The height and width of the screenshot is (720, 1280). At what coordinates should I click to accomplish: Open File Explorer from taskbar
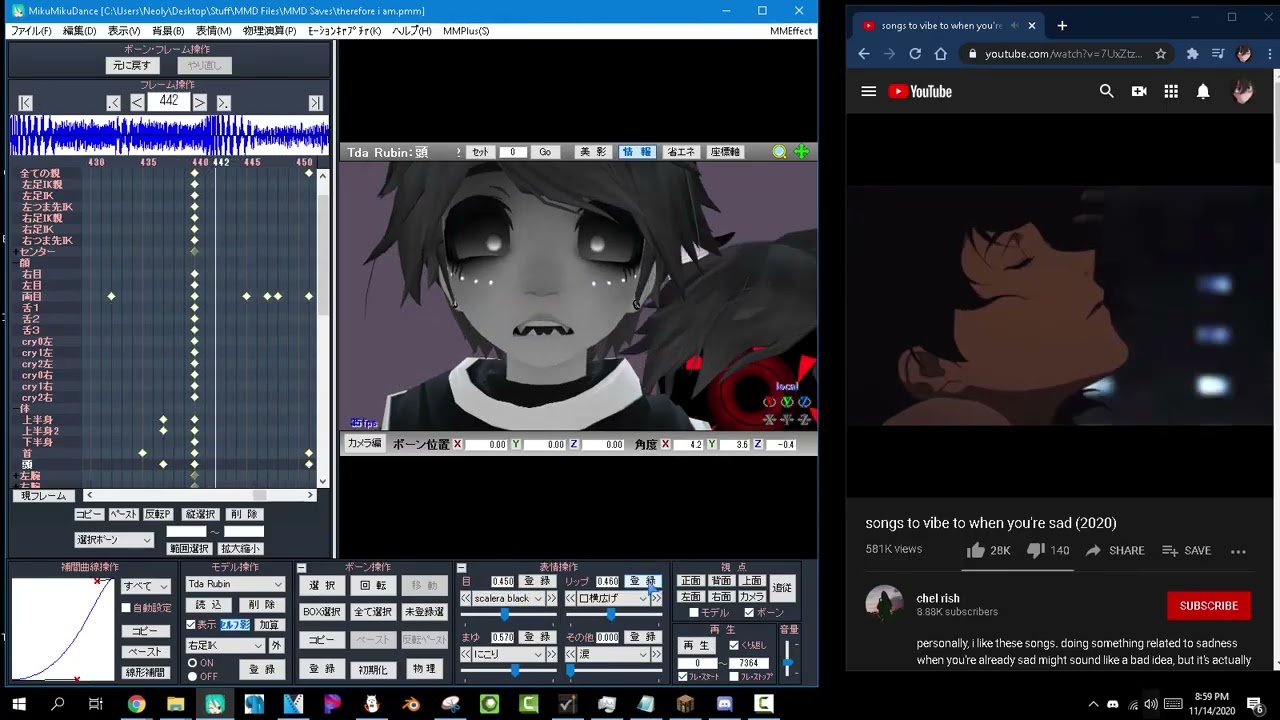pos(175,704)
